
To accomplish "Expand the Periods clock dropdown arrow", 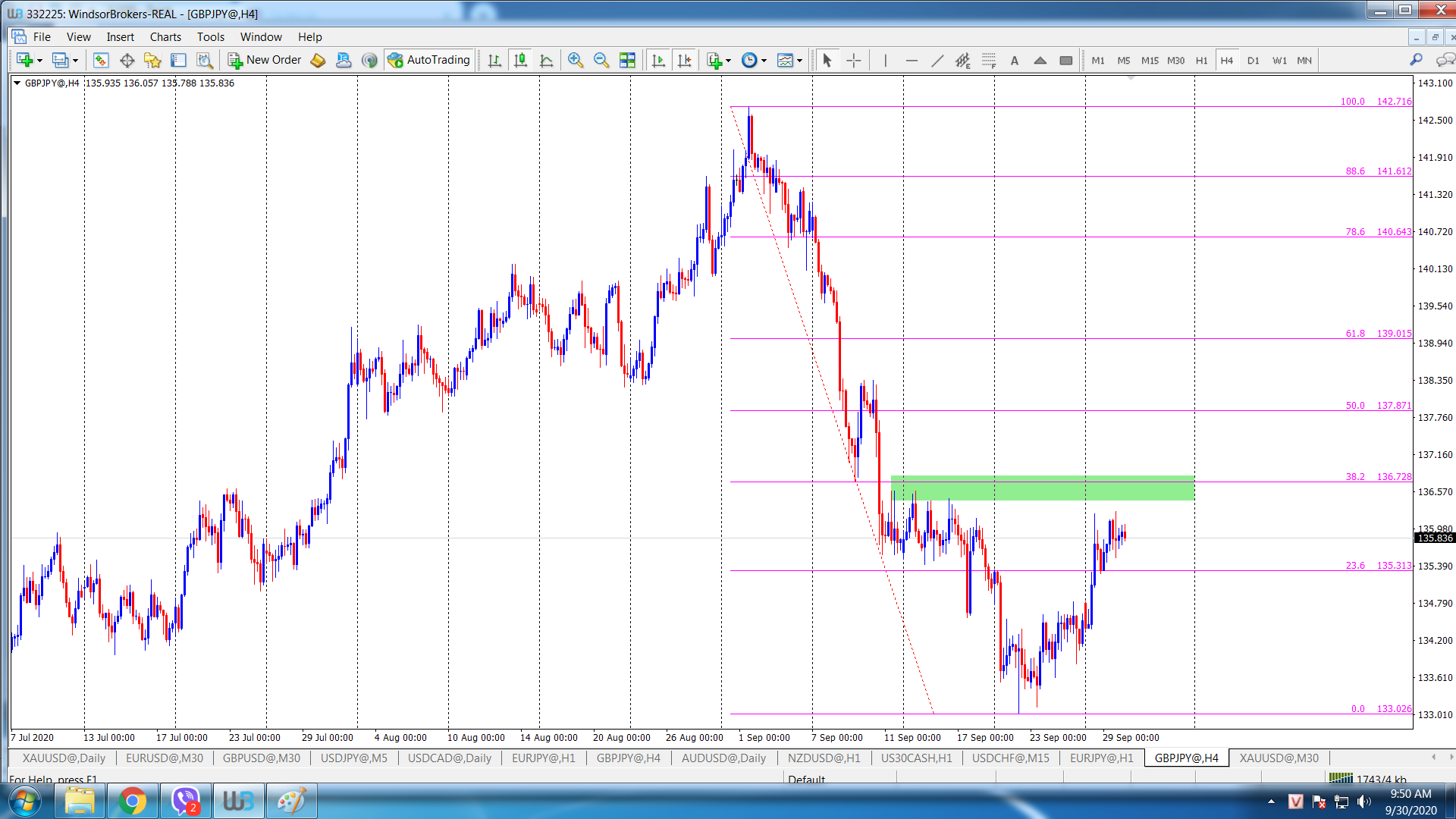I will 764,61.
